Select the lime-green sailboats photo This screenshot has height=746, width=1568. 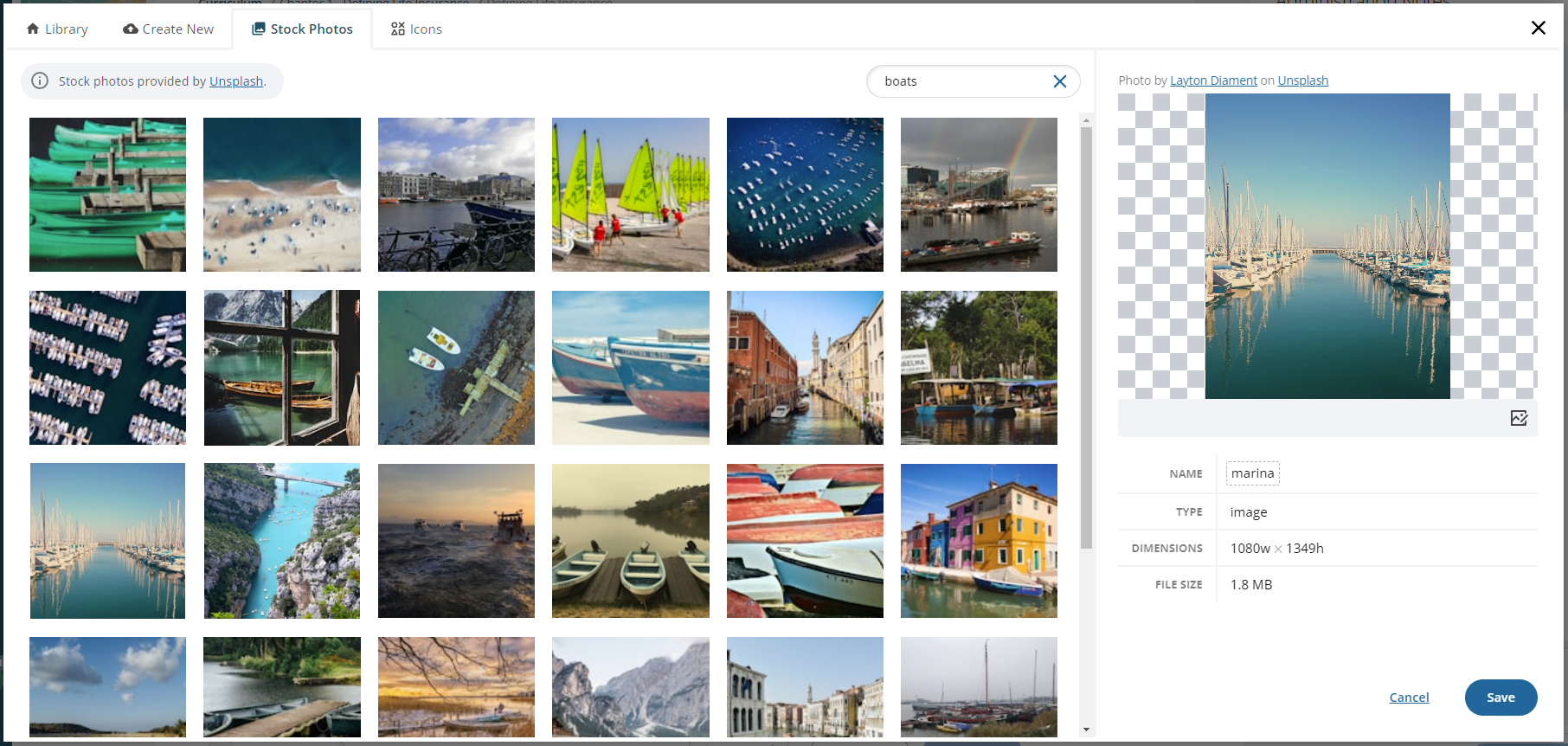[x=631, y=195]
